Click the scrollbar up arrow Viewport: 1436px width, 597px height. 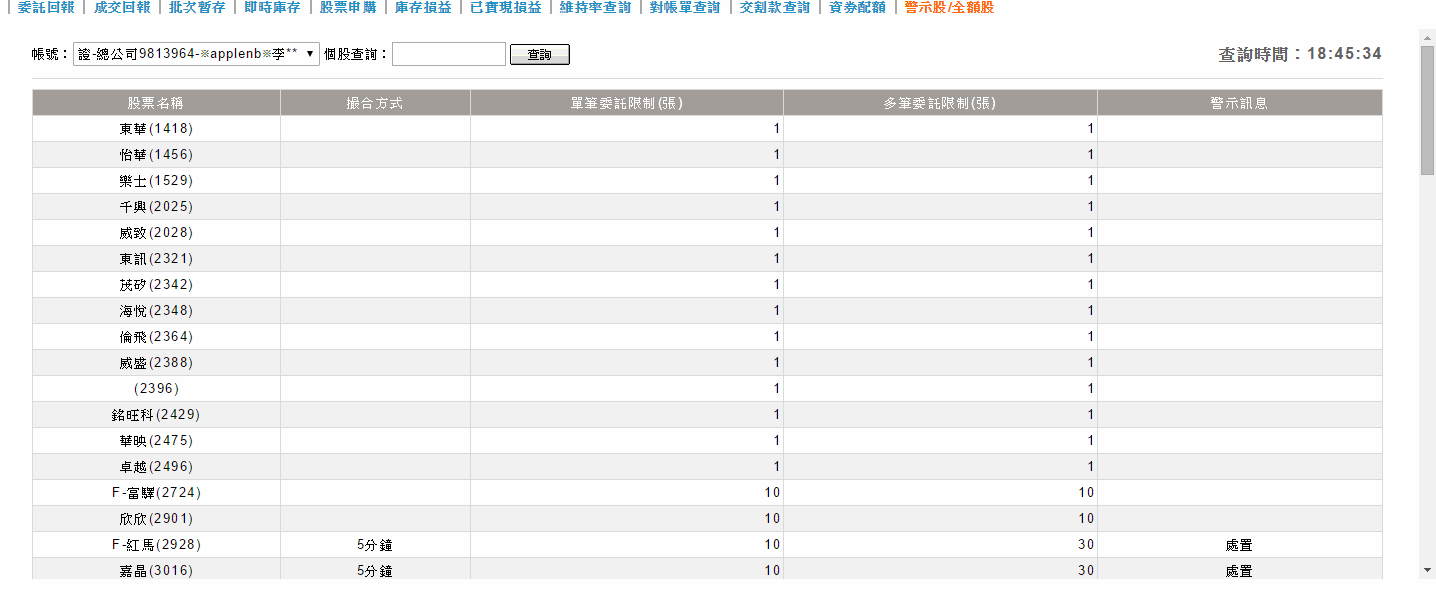(x=1427, y=36)
